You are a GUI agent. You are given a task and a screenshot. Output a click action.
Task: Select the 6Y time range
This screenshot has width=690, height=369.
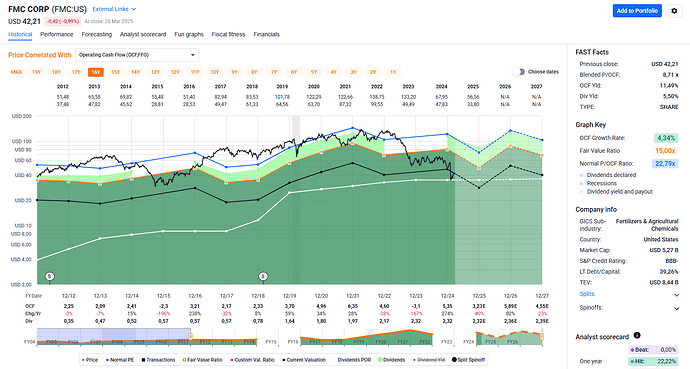coord(294,72)
